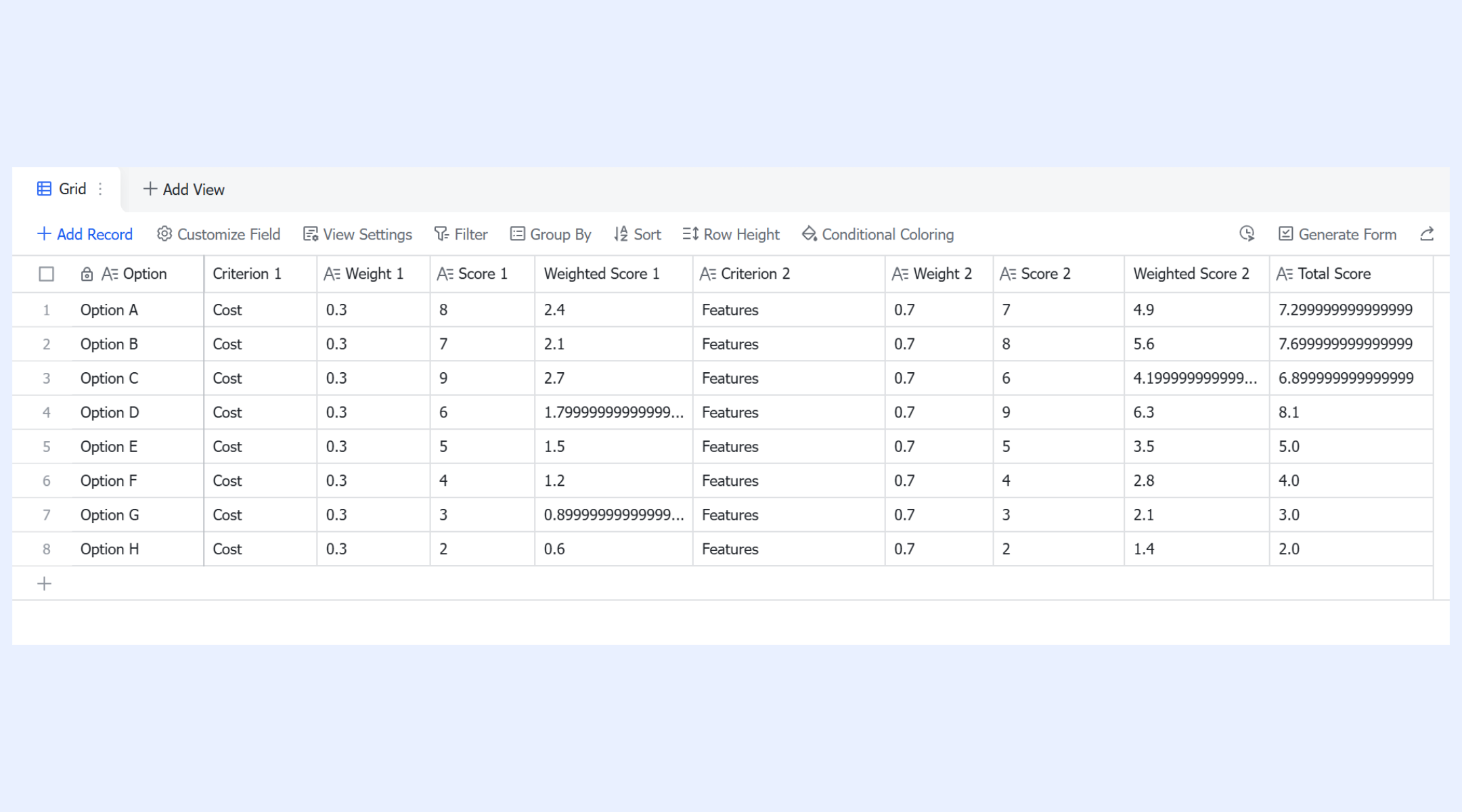Click Total Score 2.0 cell
The width and height of the screenshot is (1462, 812).
coord(1351,549)
